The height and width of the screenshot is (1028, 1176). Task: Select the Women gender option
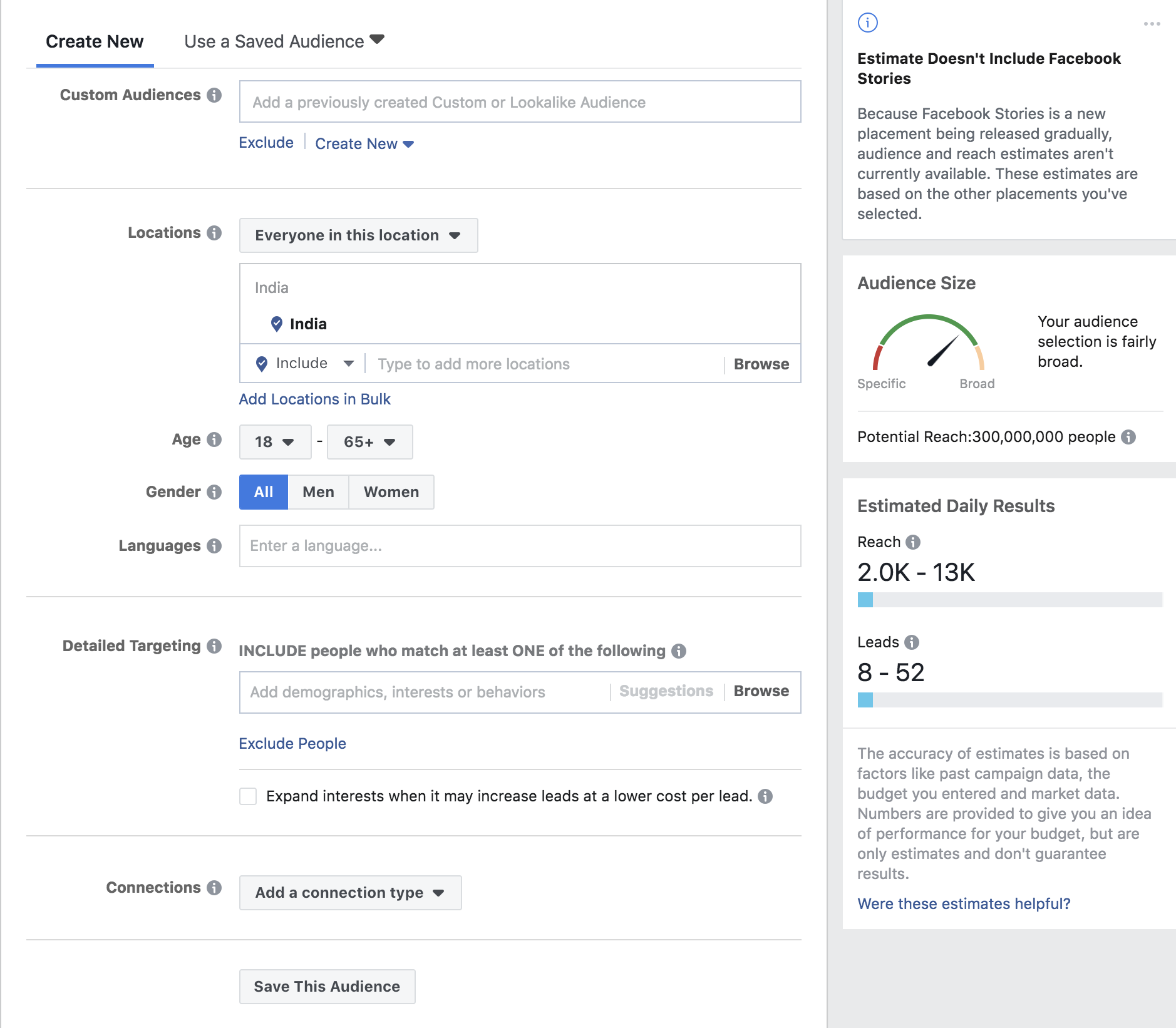tap(391, 492)
